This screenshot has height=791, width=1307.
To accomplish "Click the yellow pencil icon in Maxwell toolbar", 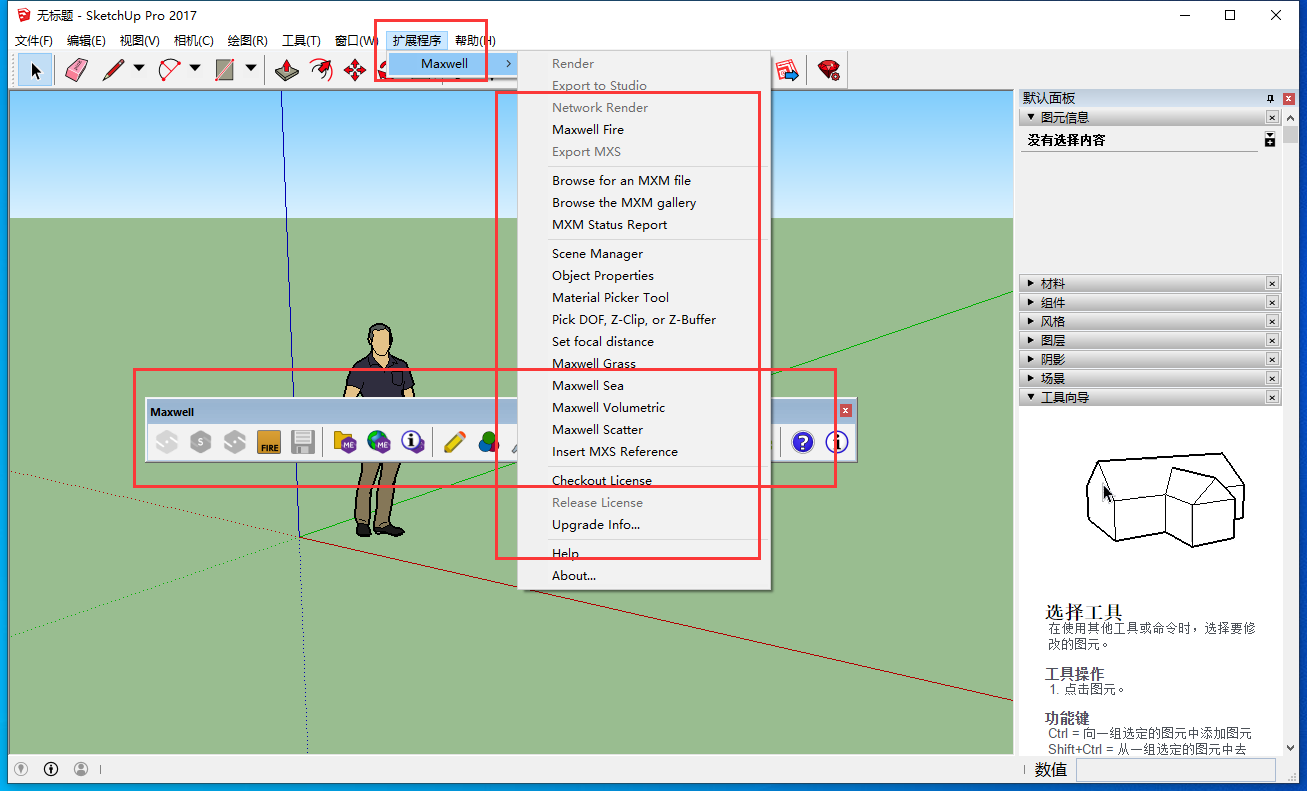I will 454,441.
